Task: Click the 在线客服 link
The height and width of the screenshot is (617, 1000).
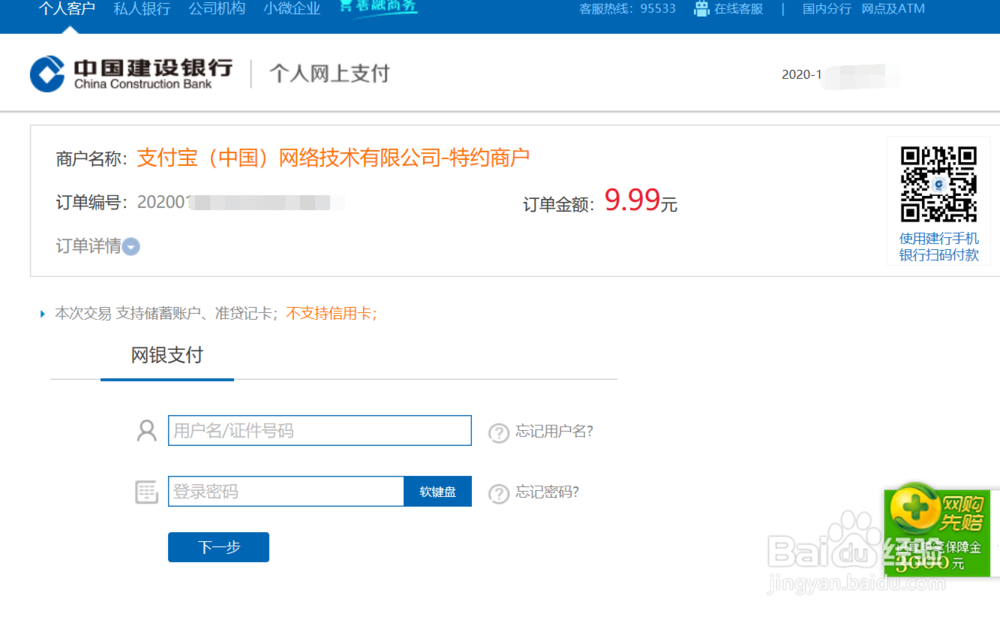Action: click(739, 9)
